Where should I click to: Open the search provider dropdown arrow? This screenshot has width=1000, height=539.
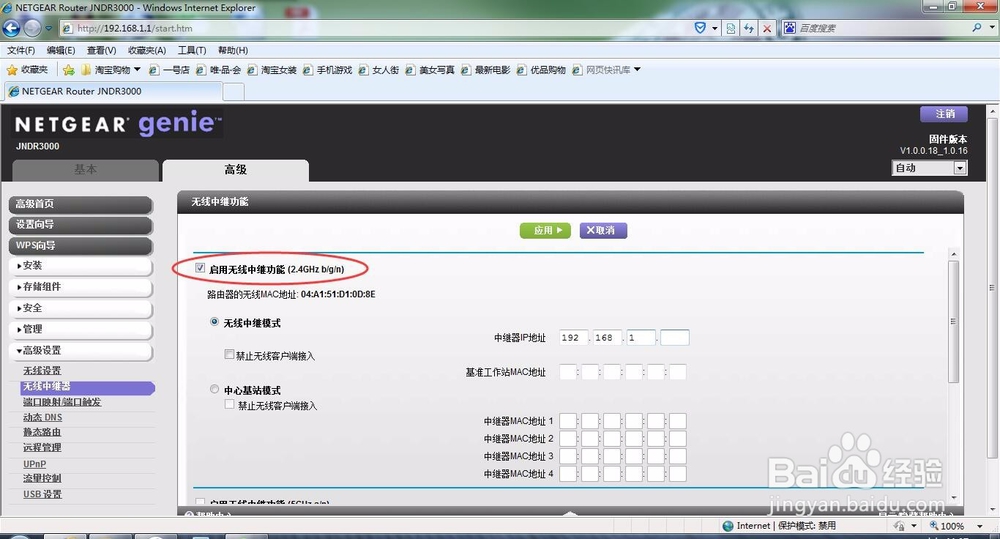[x=992, y=27]
